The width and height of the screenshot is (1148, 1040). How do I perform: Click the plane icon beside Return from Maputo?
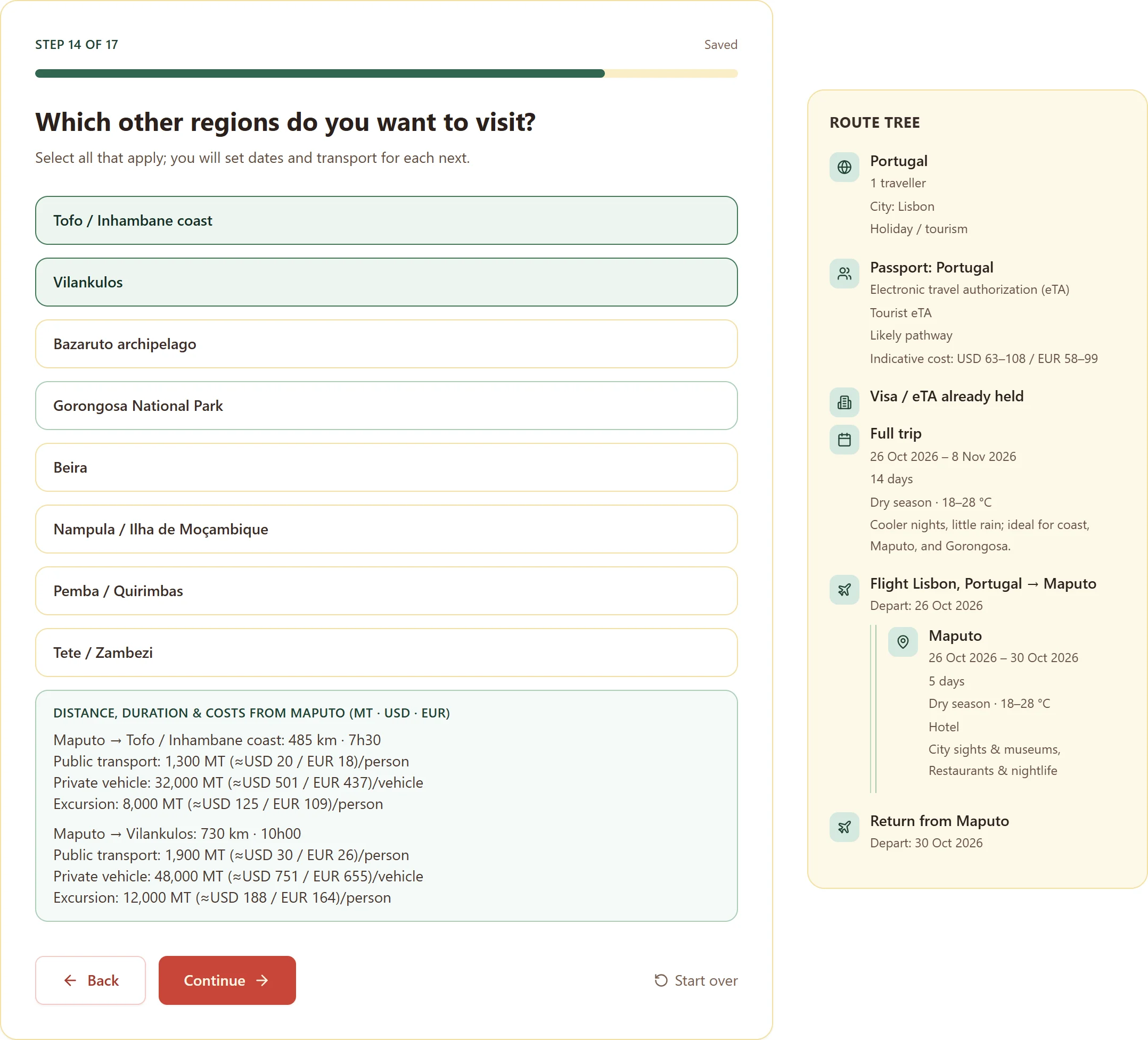(844, 827)
